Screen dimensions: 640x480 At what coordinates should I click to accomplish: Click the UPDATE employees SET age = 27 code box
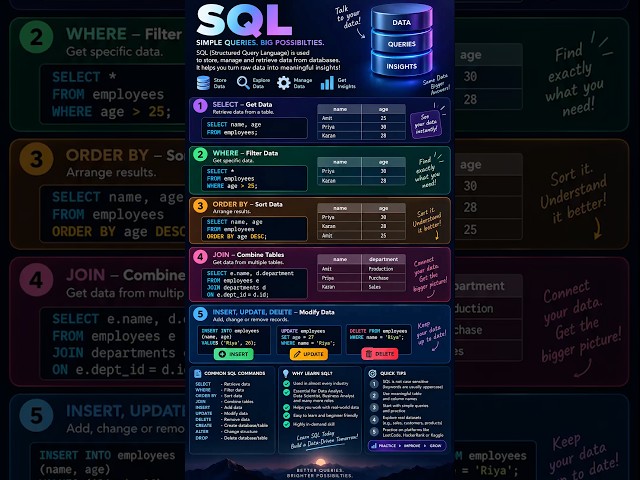coord(309,339)
